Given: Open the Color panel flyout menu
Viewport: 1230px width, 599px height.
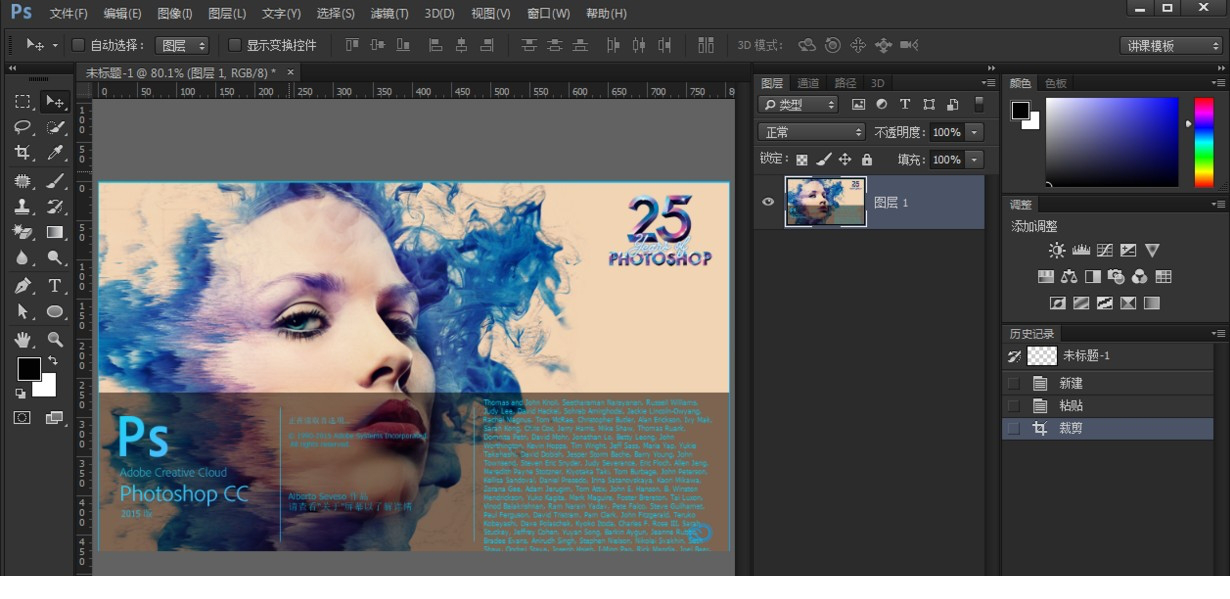Looking at the screenshot, I should click(1218, 83).
